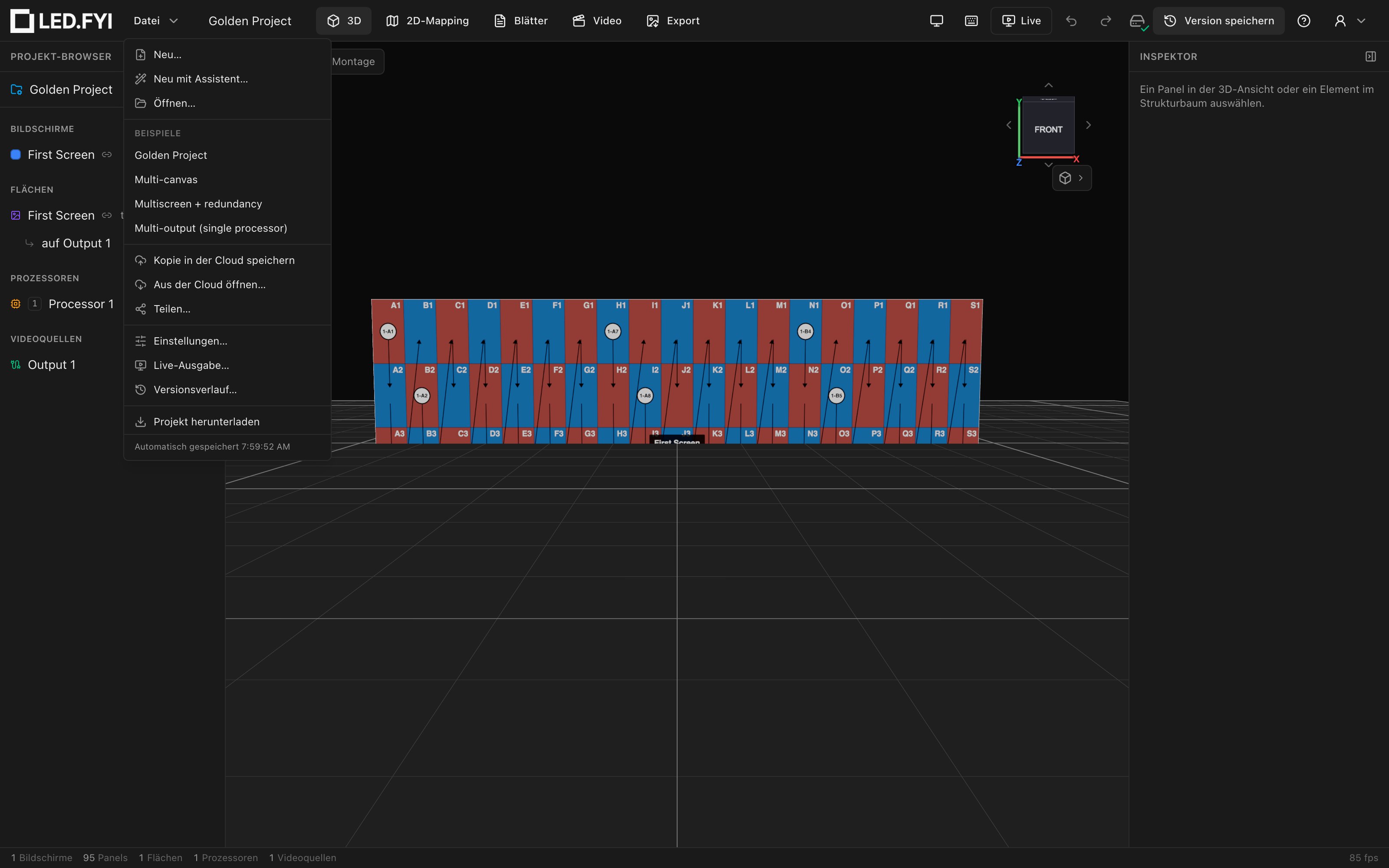The width and height of the screenshot is (1389, 868).
Task: Click the LED.FYI logo
Action: click(61, 21)
